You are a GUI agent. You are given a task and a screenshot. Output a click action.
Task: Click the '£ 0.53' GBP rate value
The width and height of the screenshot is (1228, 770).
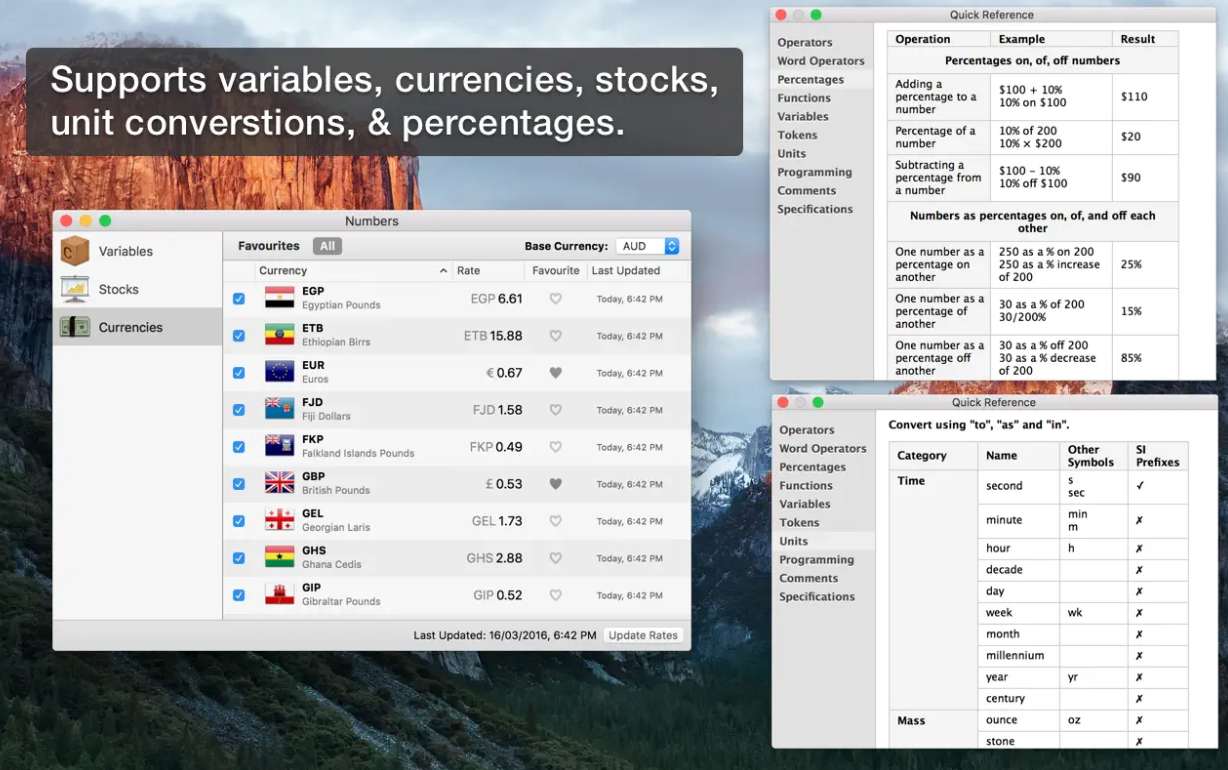[504, 484]
